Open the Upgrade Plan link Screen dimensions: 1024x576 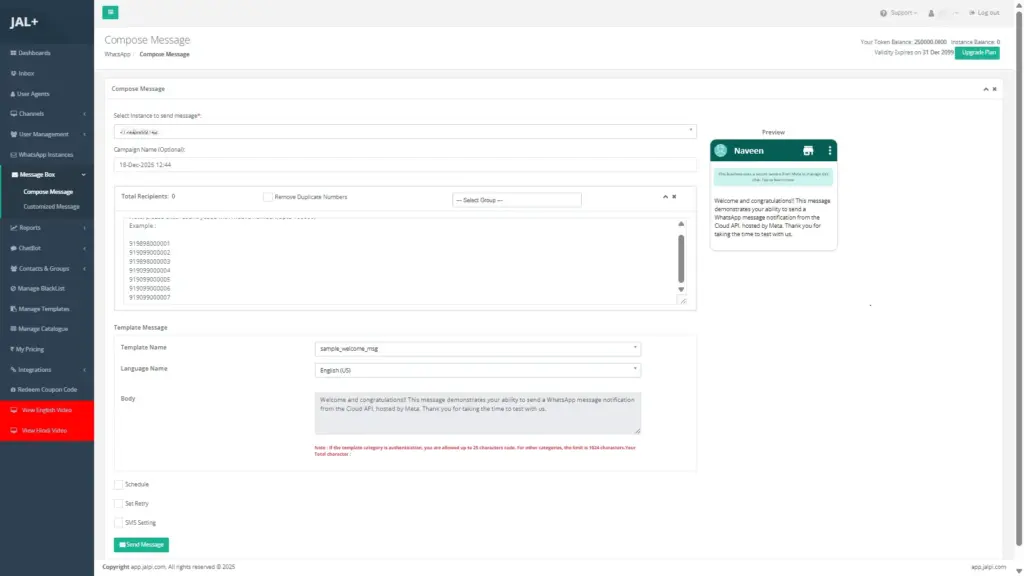pyautogui.click(x=976, y=51)
